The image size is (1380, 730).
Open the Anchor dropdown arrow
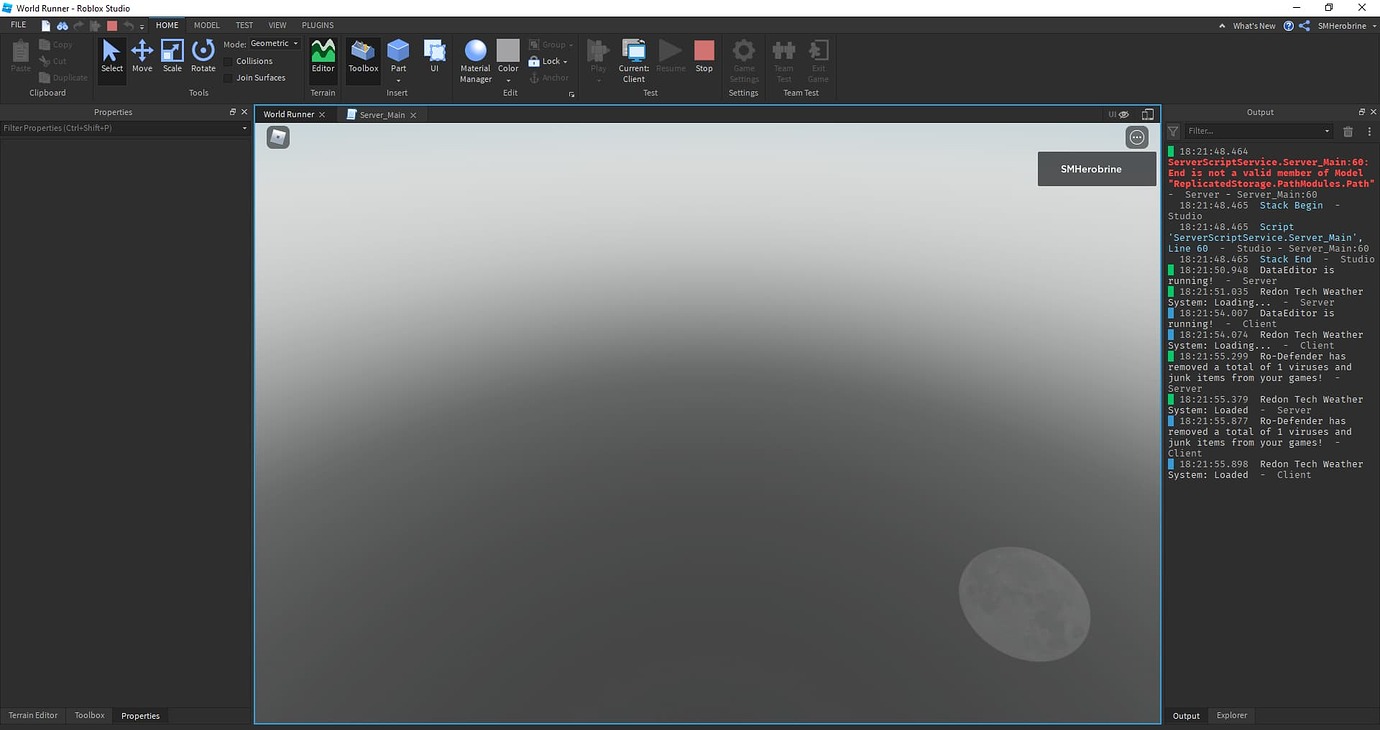571,77
